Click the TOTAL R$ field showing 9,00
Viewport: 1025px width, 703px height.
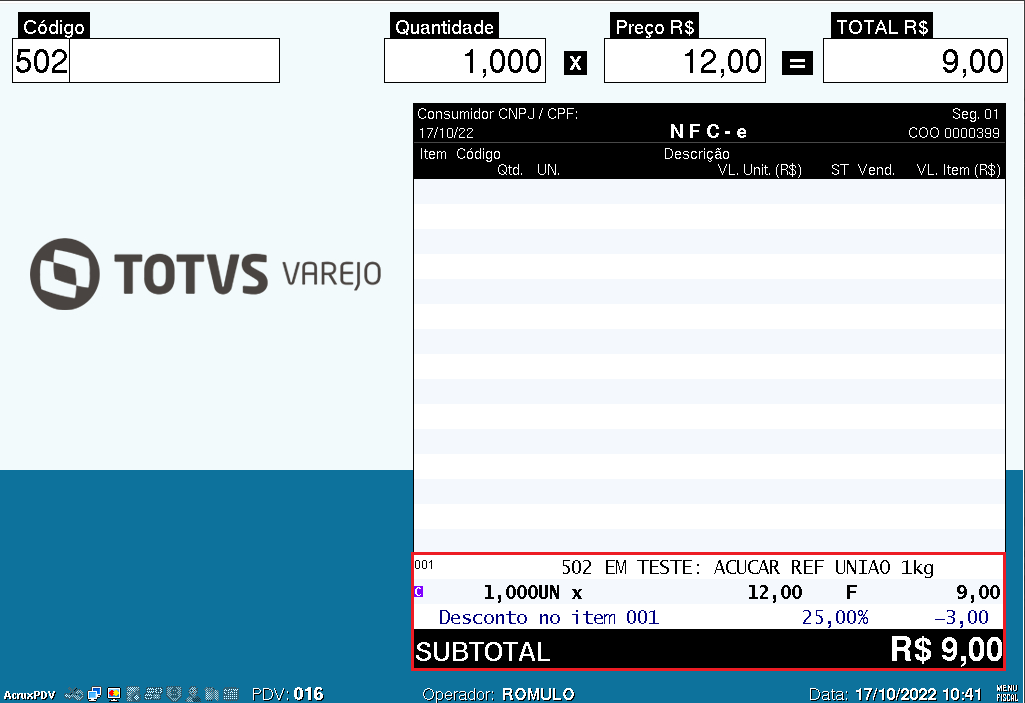coord(915,60)
